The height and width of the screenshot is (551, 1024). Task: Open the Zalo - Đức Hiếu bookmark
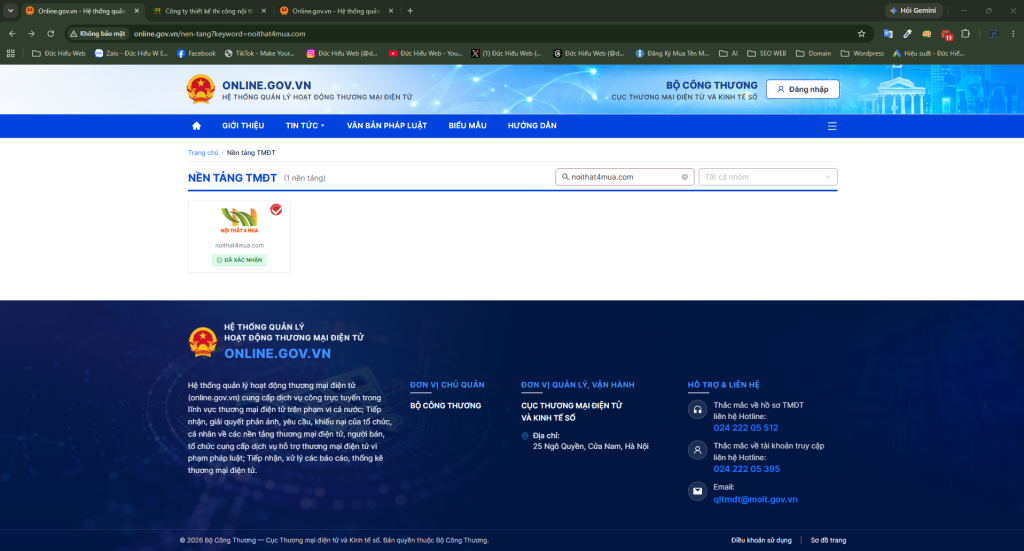tap(131, 54)
